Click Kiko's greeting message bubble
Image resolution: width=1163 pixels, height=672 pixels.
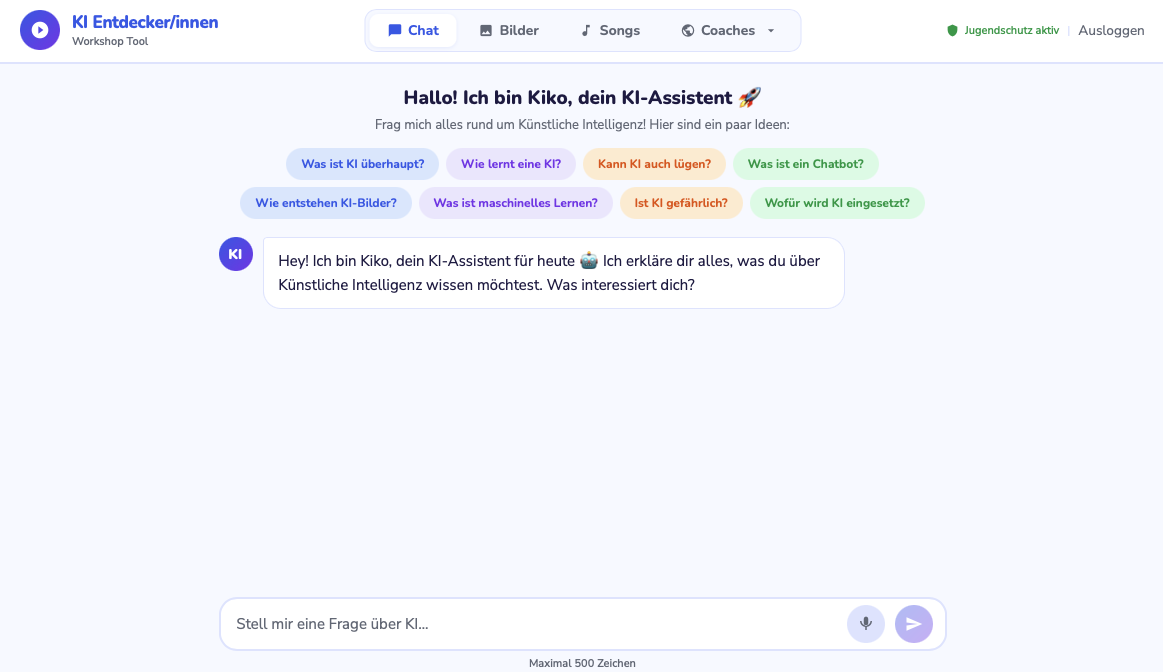(x=554, y=273)
